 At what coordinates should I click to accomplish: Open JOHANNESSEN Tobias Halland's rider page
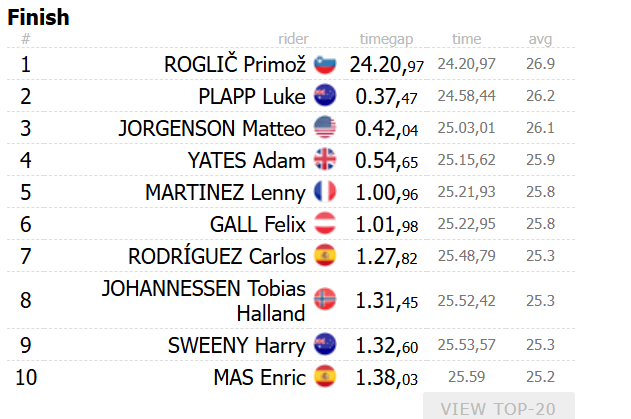203,300
